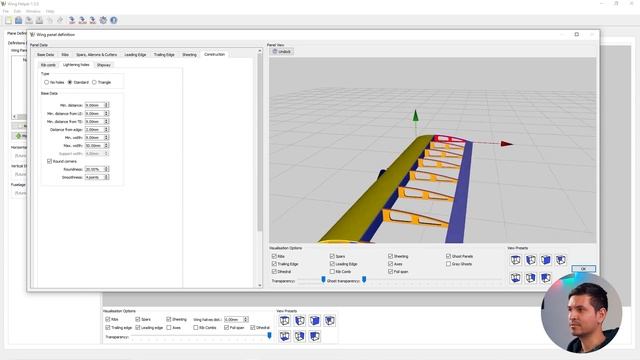Switch to the Trailing Edge tab
The height and width of the screenshot is (360, 640).
164,54
